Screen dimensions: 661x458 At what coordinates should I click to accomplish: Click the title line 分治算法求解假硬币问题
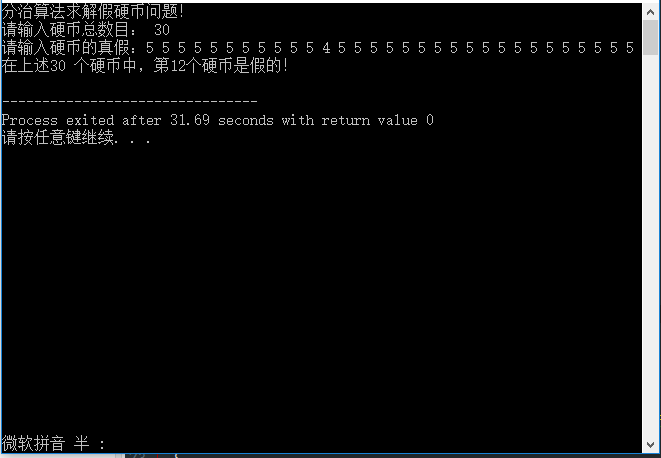(93, 11)
